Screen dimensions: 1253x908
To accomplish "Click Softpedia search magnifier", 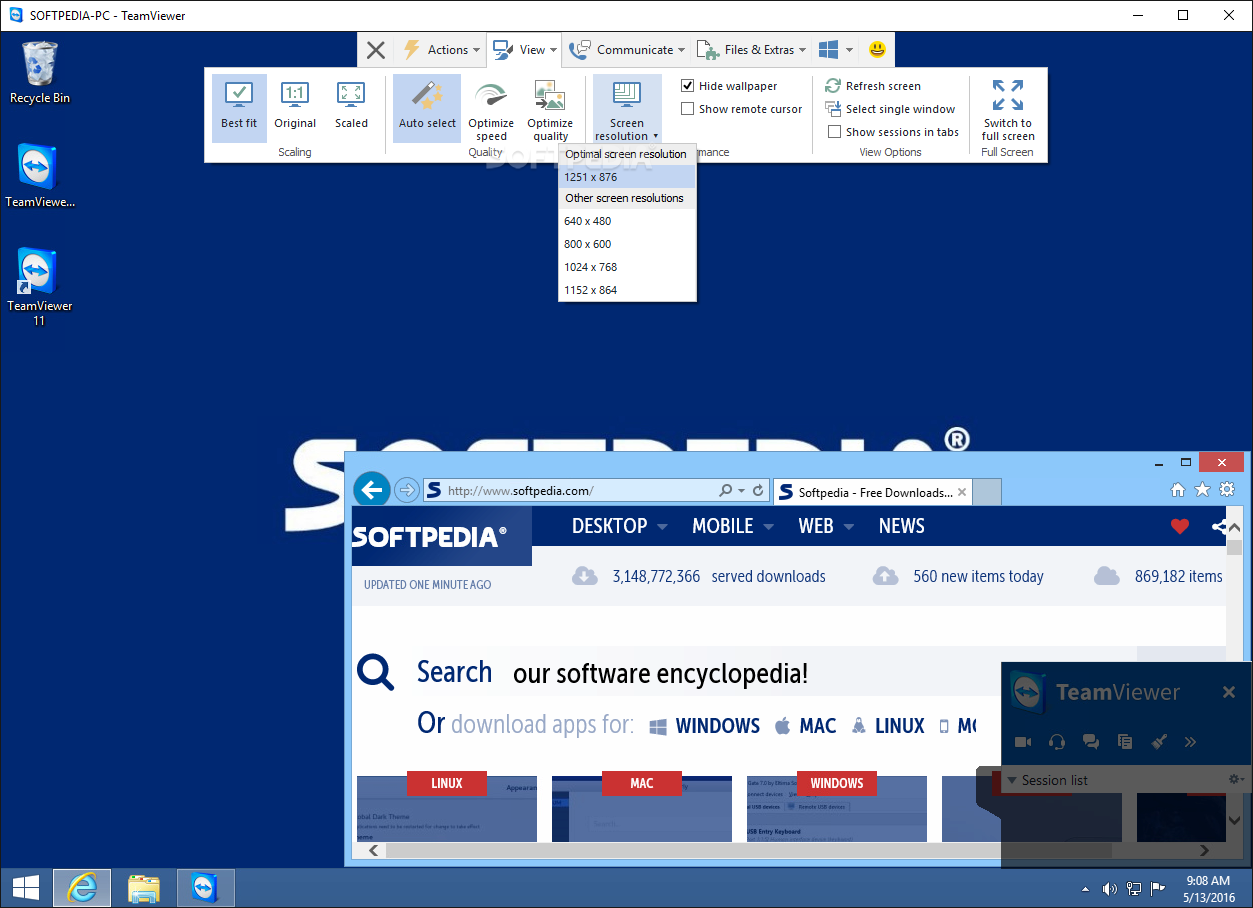I will click(376, 673).
